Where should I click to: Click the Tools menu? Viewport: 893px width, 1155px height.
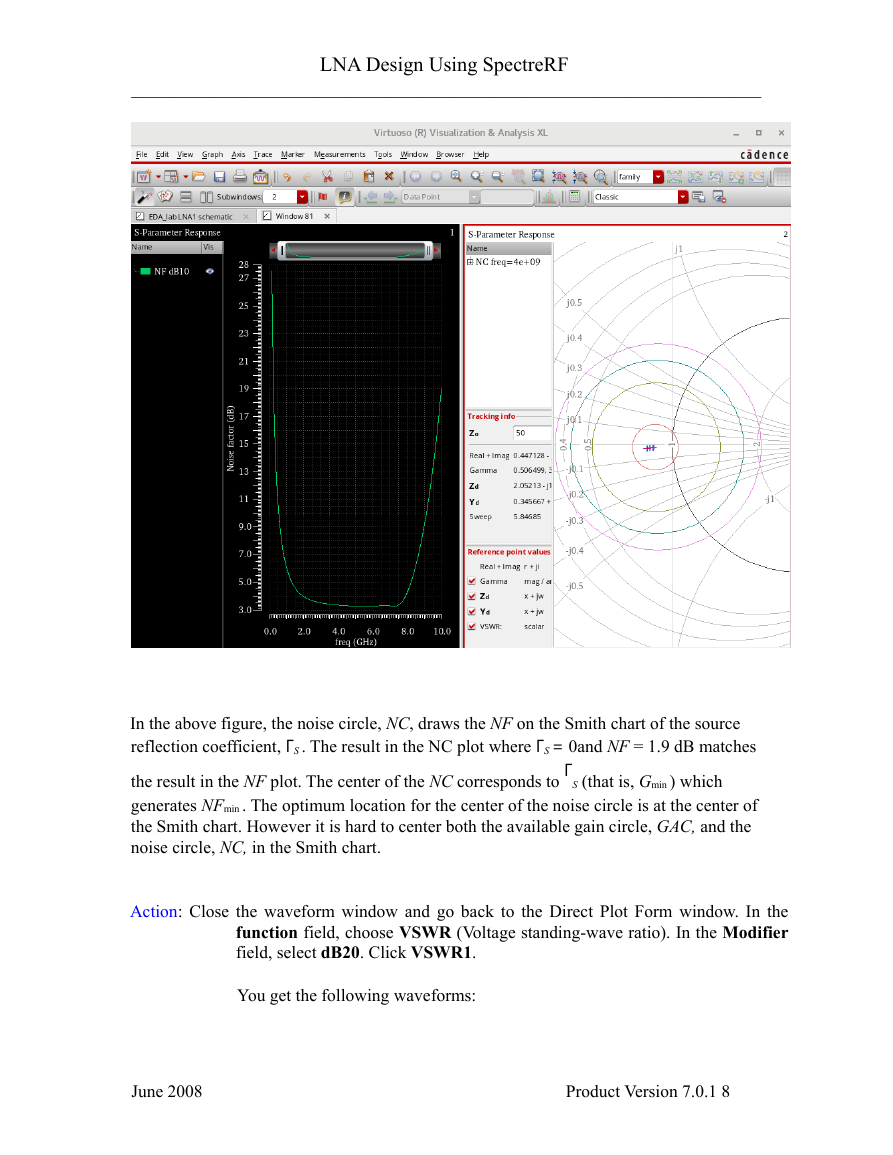[383, 155]
